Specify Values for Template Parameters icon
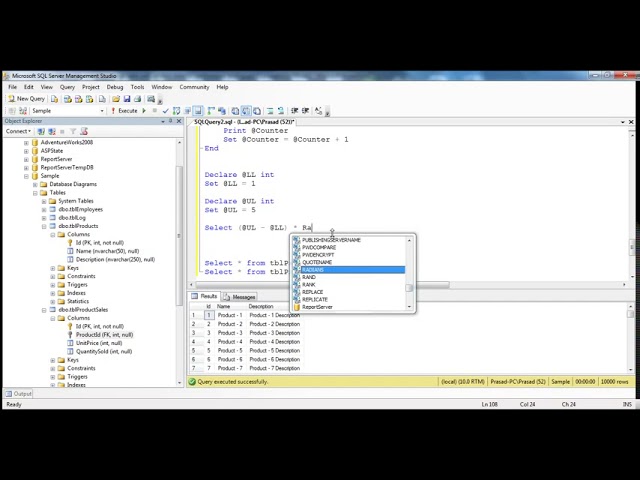The image size is (640, 480). (x=318, y=111)
